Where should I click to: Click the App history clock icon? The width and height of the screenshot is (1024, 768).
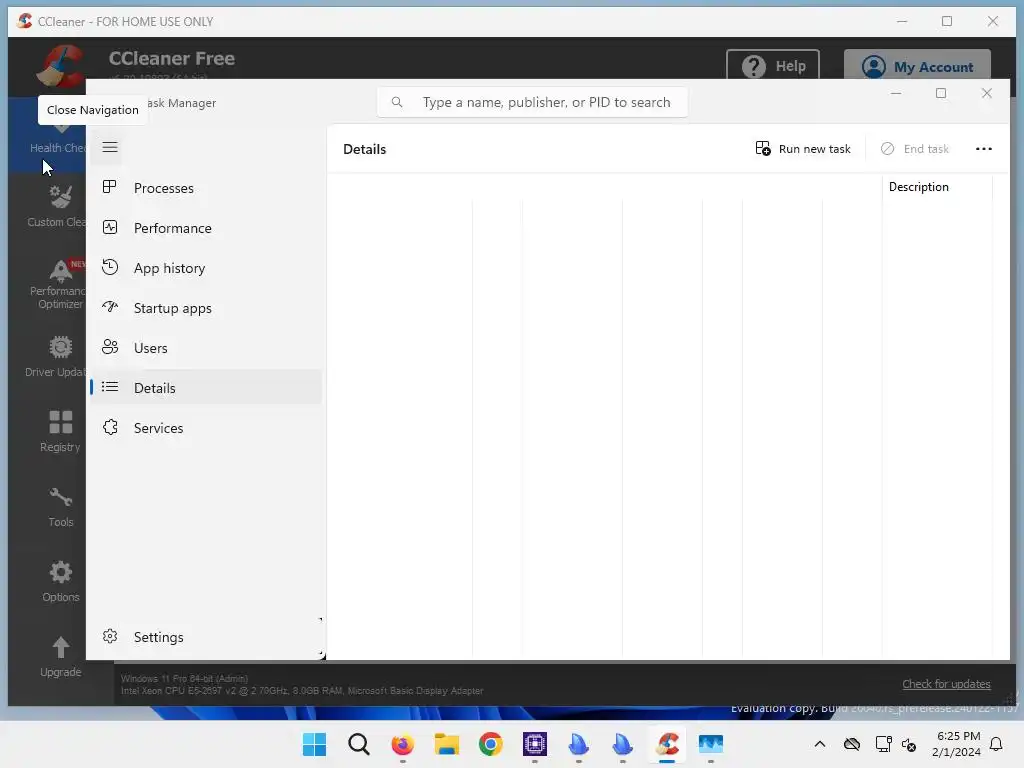pyautogui.click(x=110, y=267)
